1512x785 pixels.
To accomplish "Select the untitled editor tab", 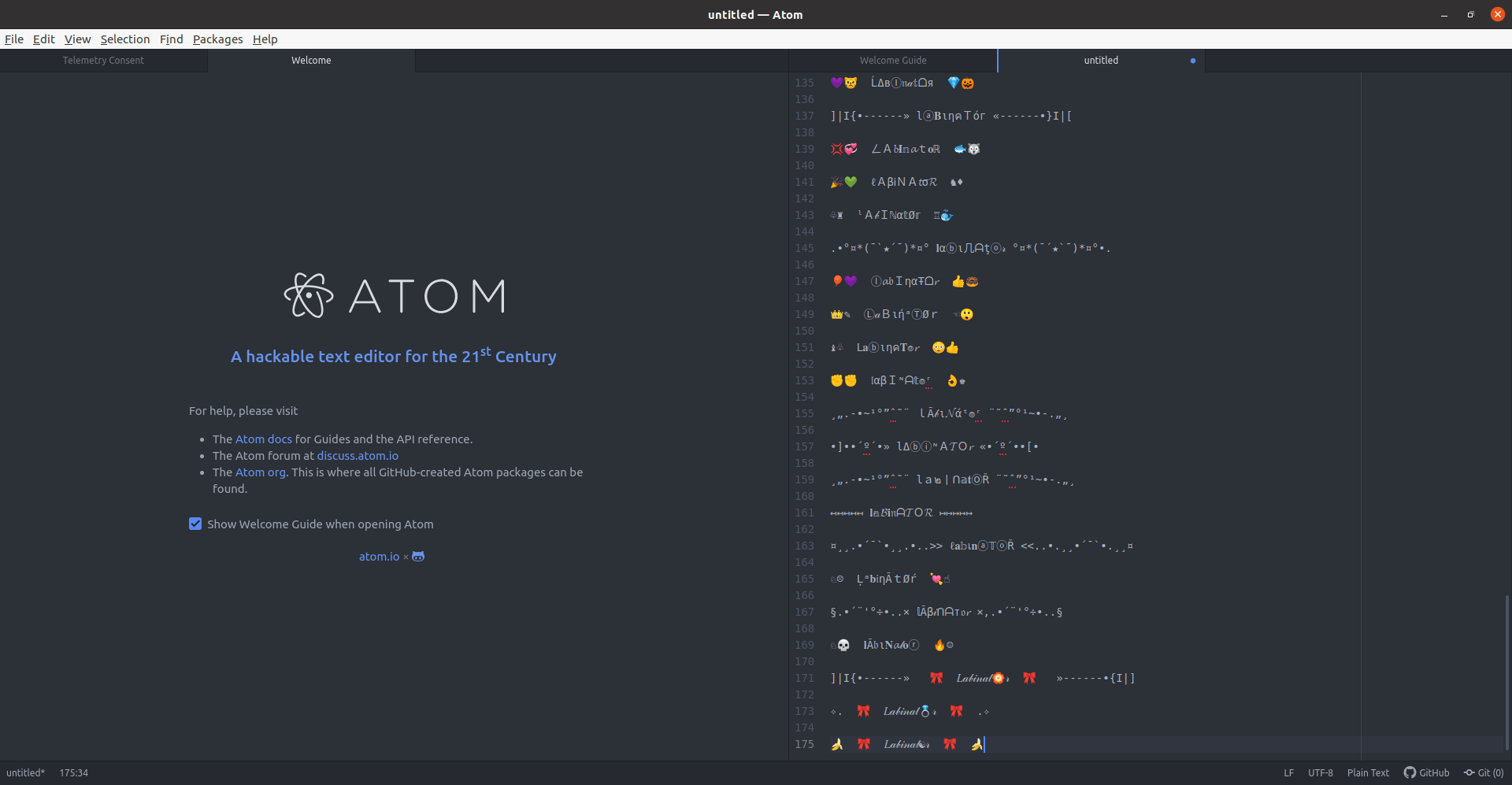I will [1101, 61].
